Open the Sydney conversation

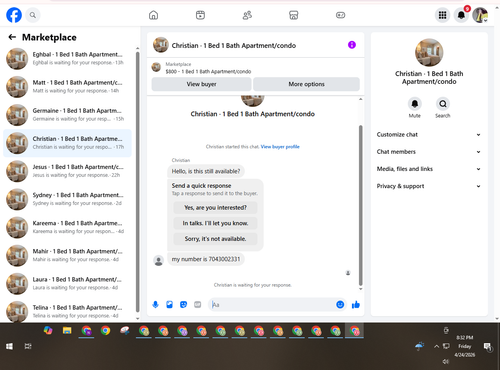click(x=67, y=199)
